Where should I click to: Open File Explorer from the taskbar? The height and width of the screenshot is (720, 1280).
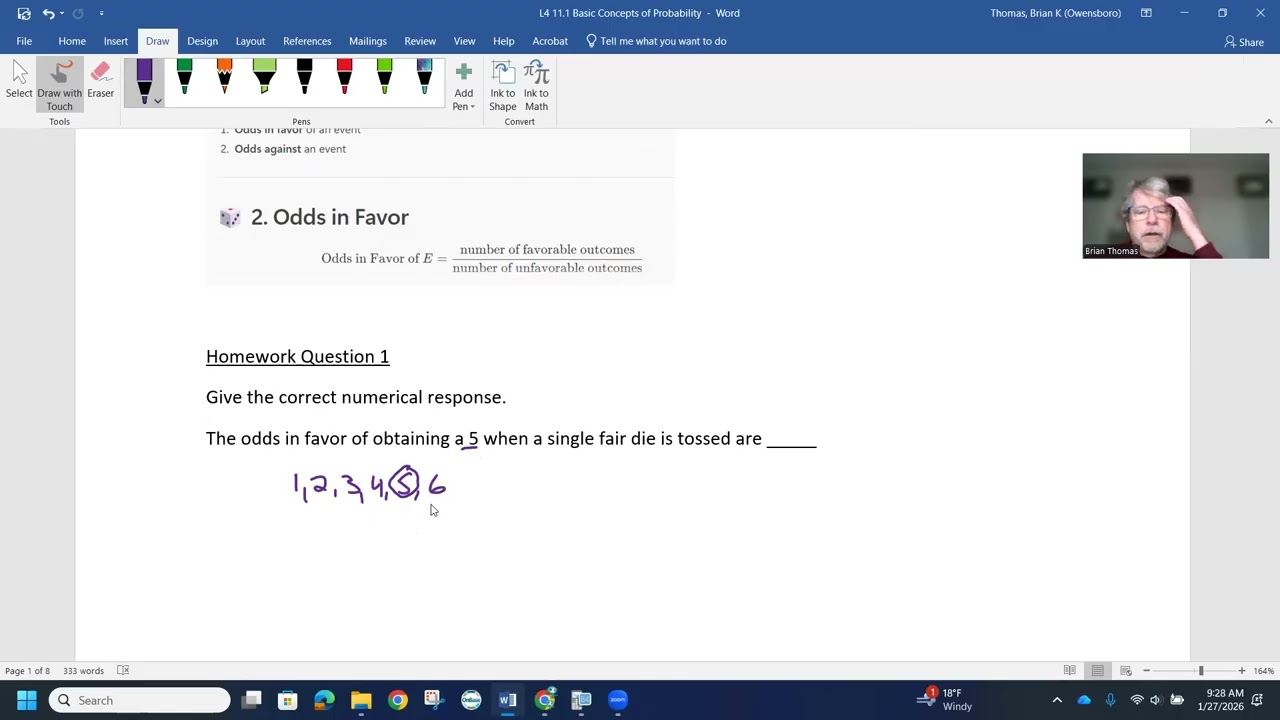point(361,700)
